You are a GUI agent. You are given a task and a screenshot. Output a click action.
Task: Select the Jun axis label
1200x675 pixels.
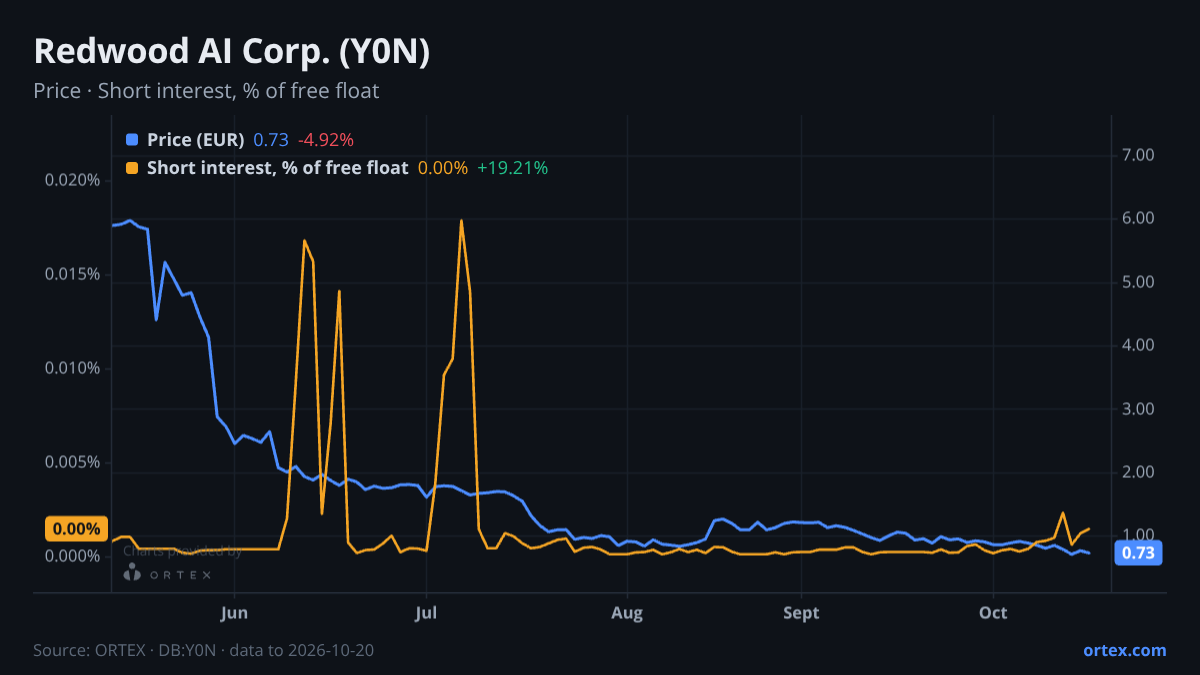[x=234, y=612]
